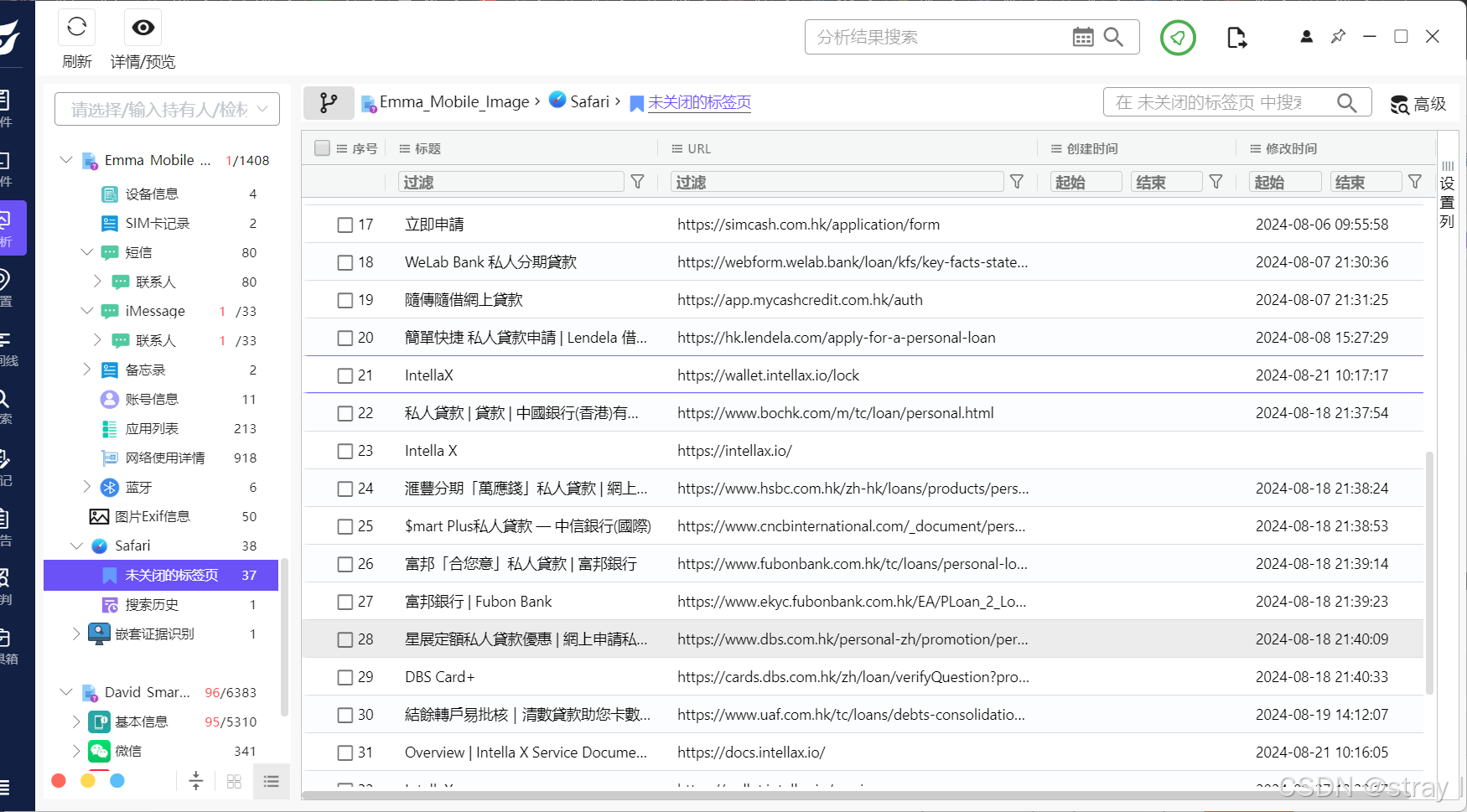Click the filter funnel icon for URL column
Viewport: 1467px width, 812px height.
(x=1017, y=182)
